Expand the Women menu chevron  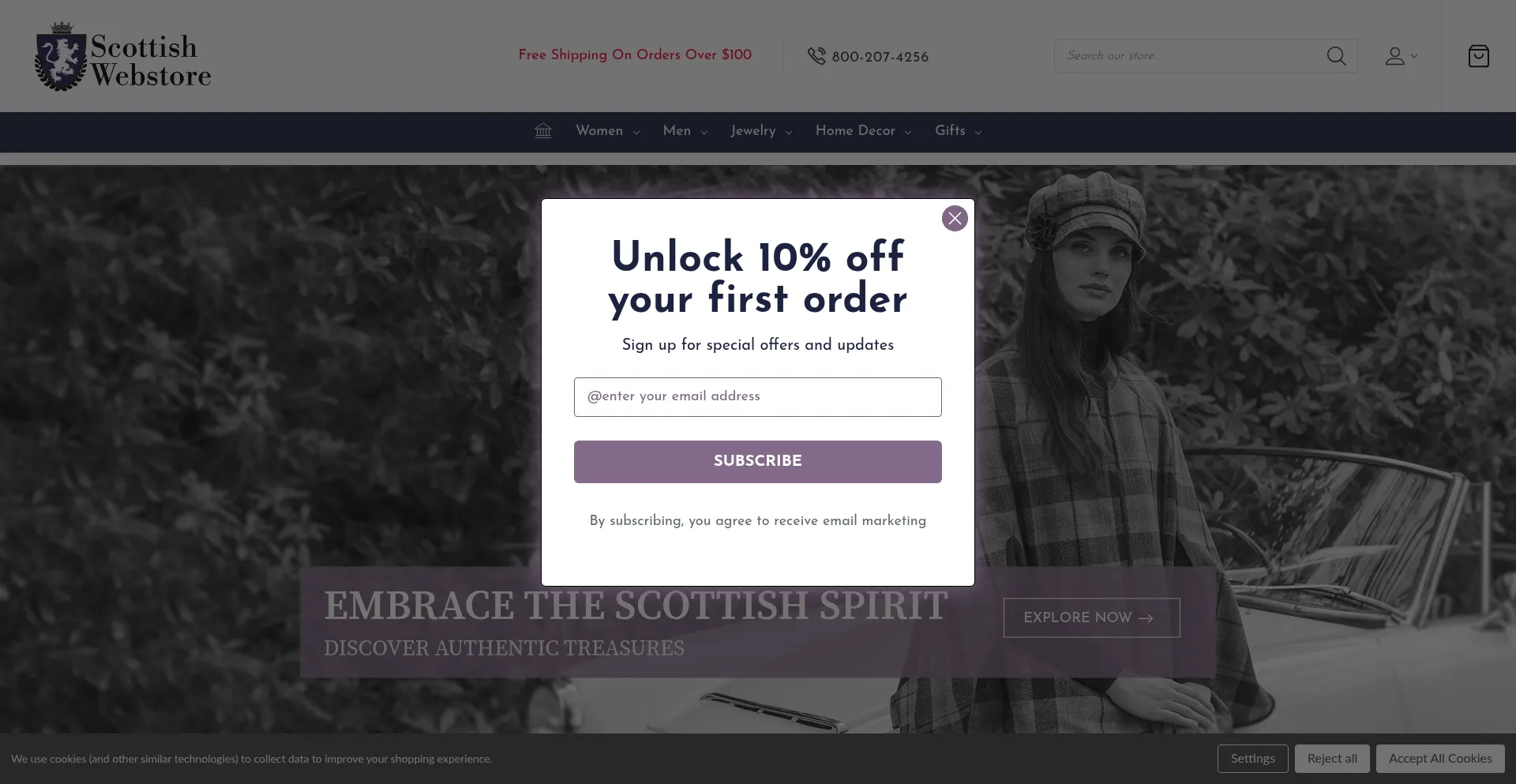coord(636,133)
